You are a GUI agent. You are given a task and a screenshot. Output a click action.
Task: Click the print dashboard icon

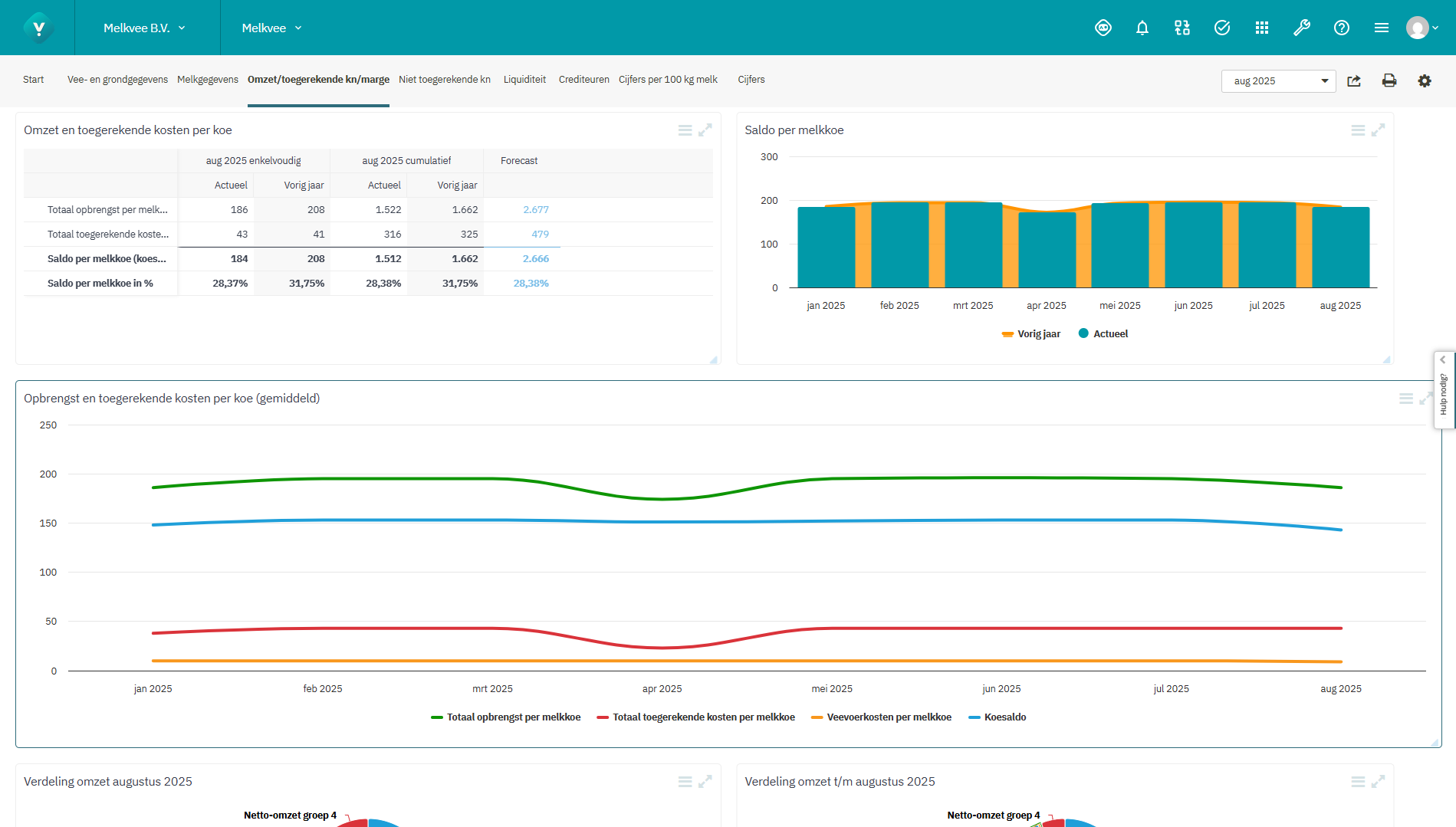pyautogui.click(x=1389, y=80)
